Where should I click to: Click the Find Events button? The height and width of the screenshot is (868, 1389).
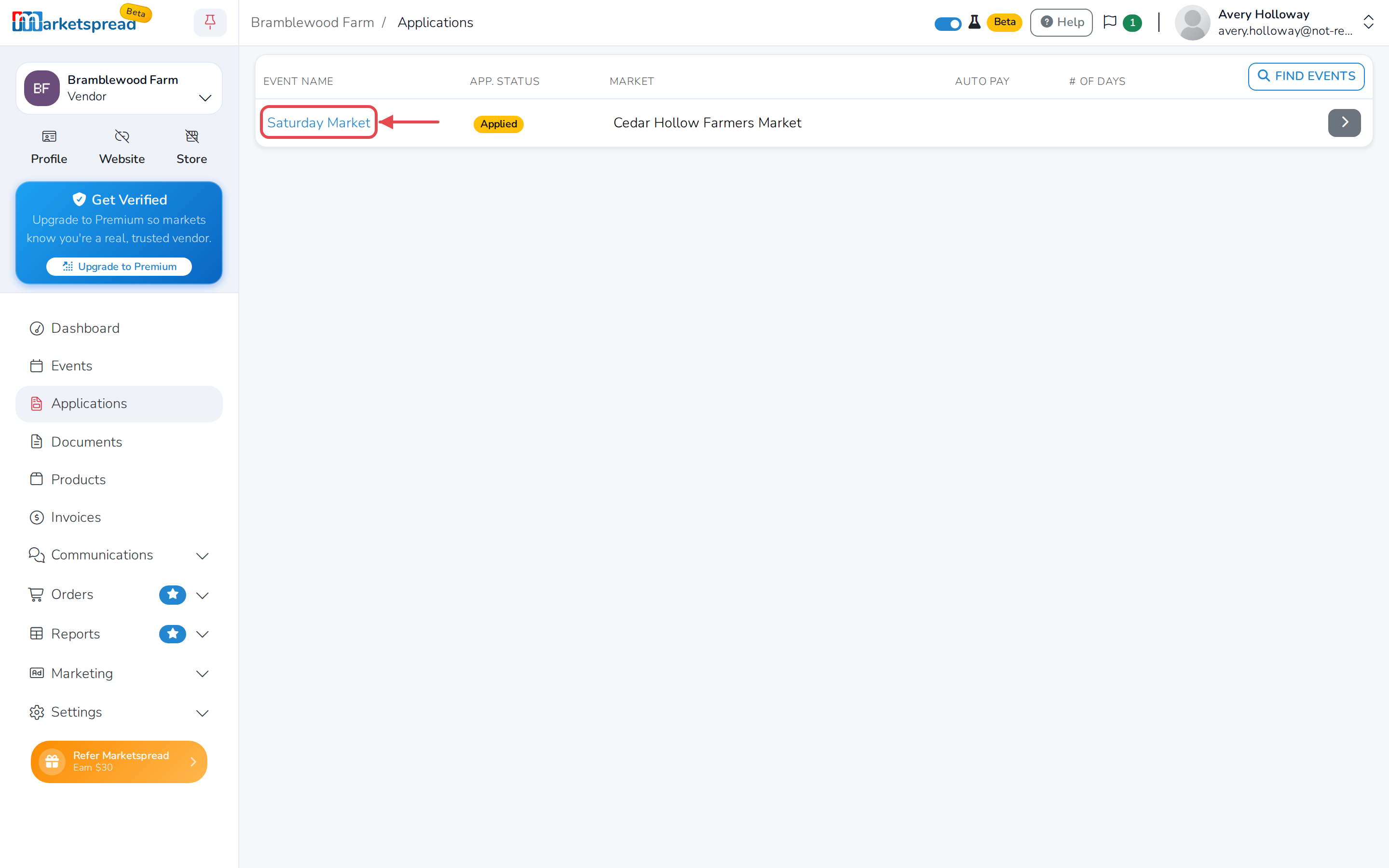click(x=1306, y=76)
